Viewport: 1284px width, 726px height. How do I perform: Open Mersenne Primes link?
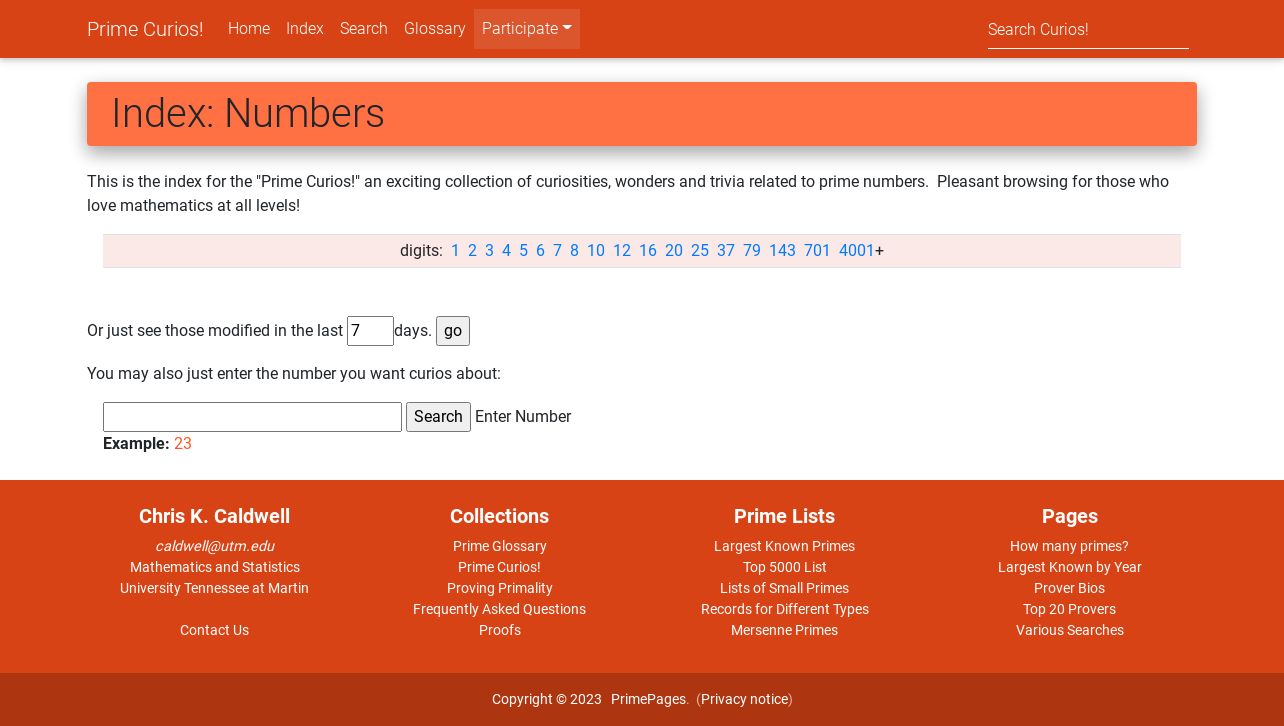tap(785, 630)
